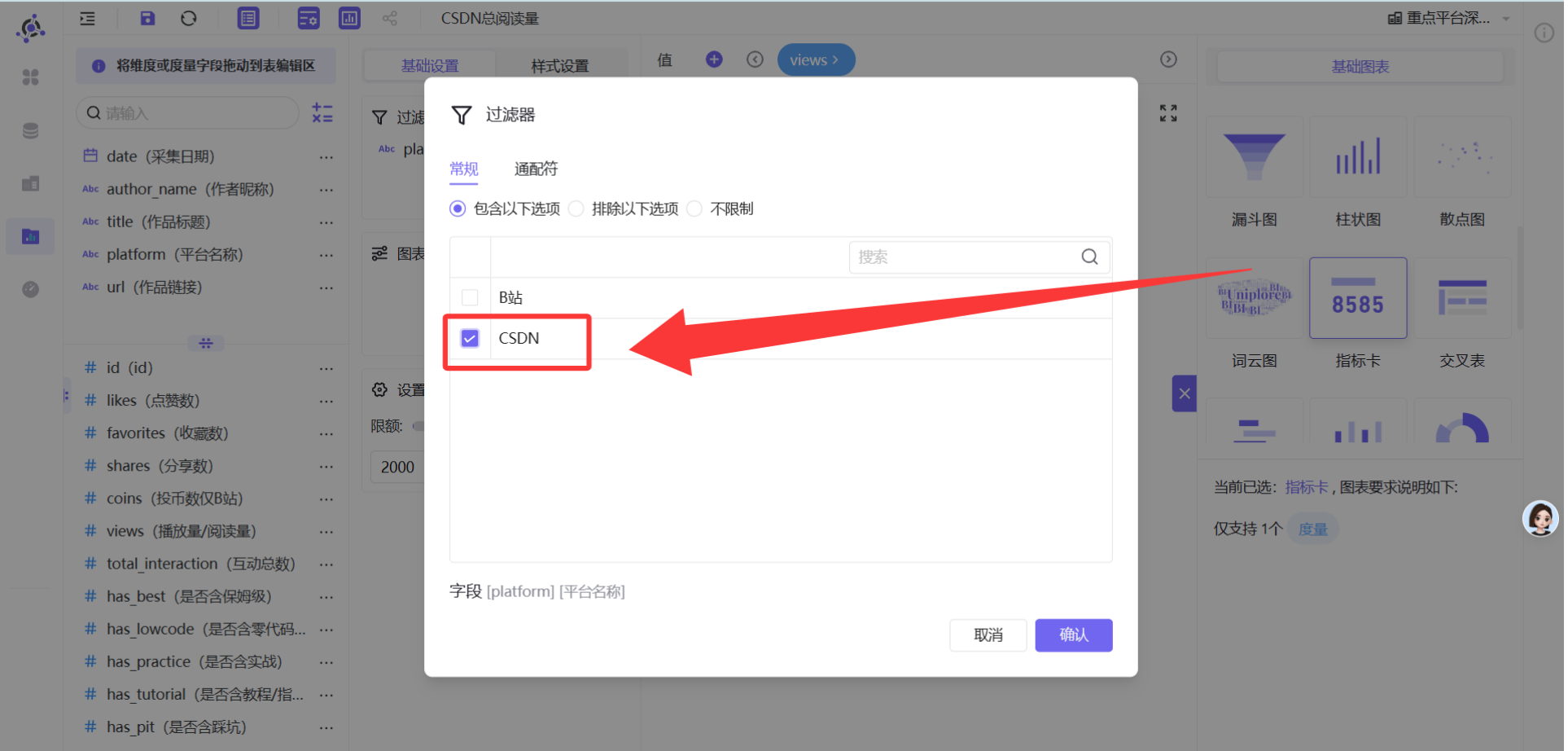Select 排除以下选项 radio button

pyautogui.click(x=576, y=209)
